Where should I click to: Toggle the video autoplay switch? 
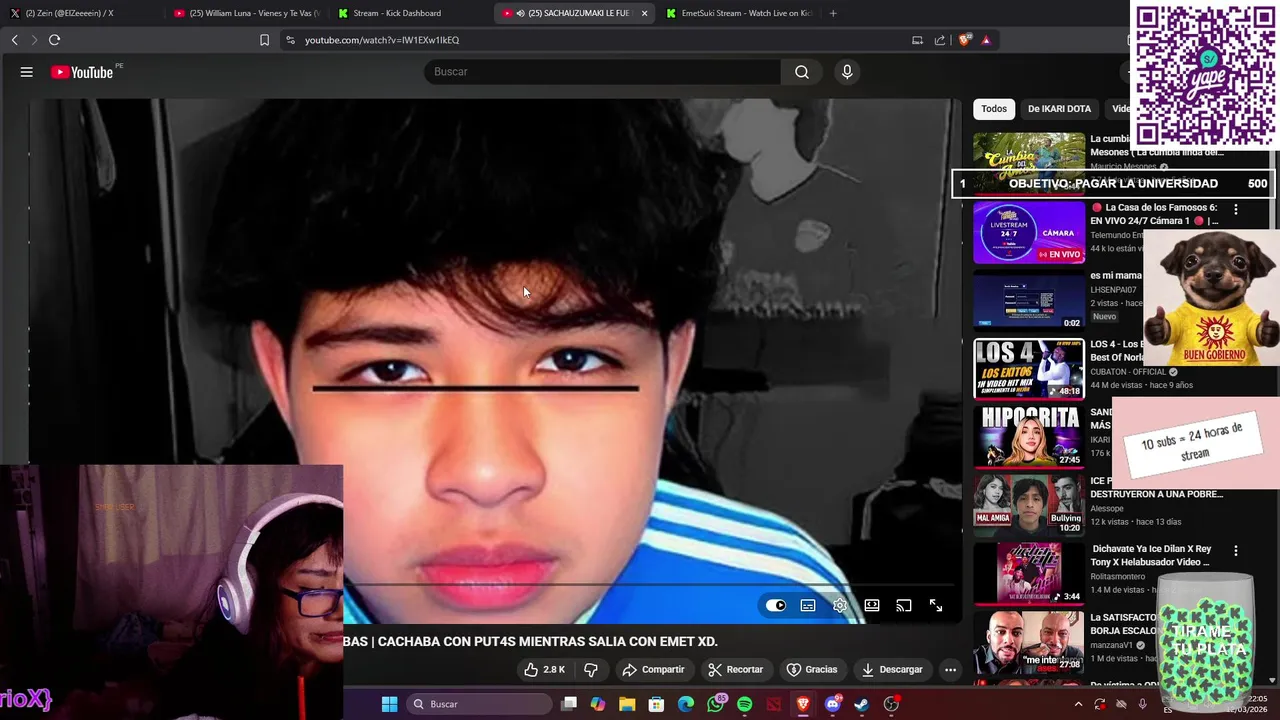click(776, 605)
